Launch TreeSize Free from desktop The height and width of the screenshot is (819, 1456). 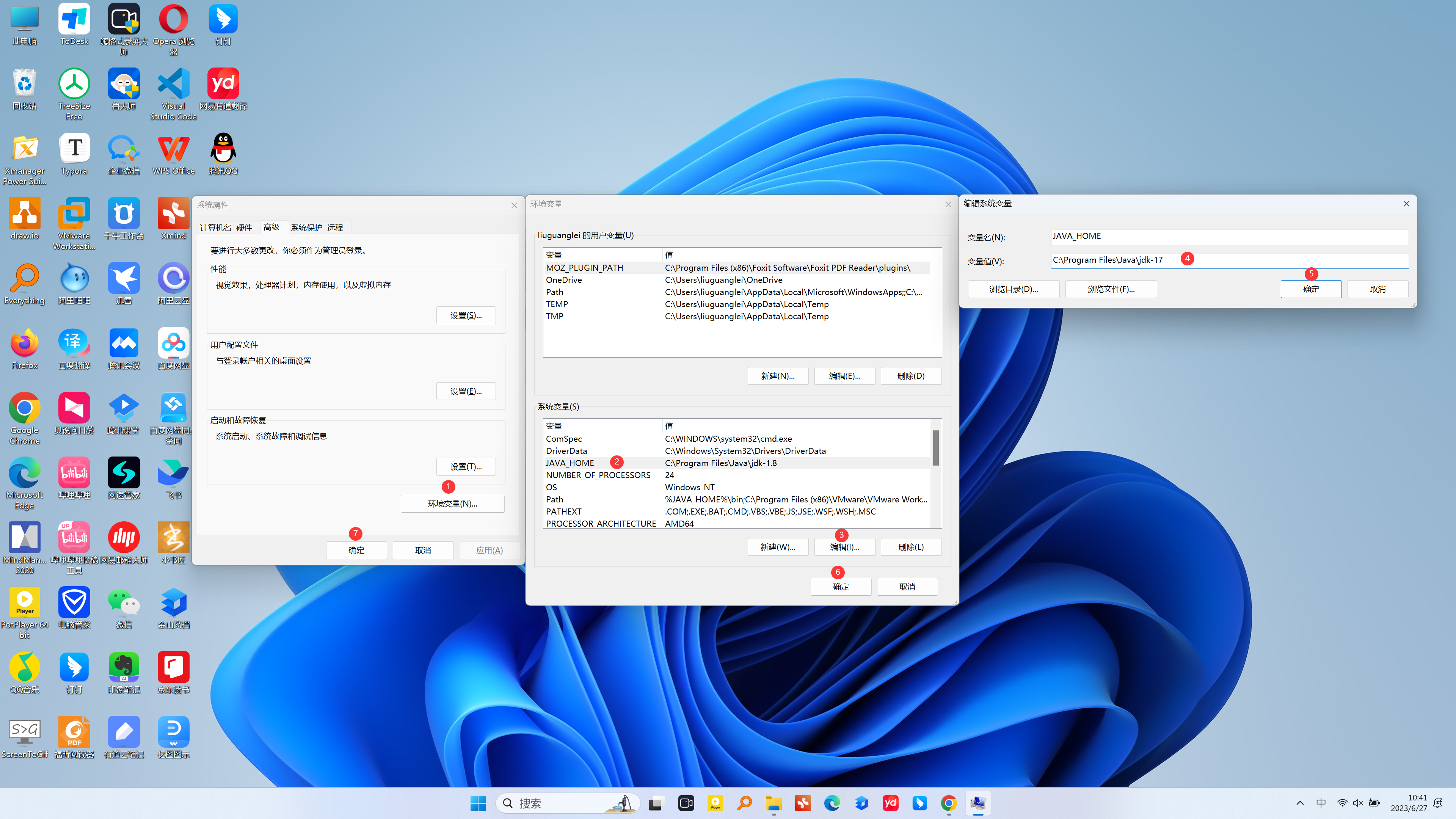coord(74,94)
